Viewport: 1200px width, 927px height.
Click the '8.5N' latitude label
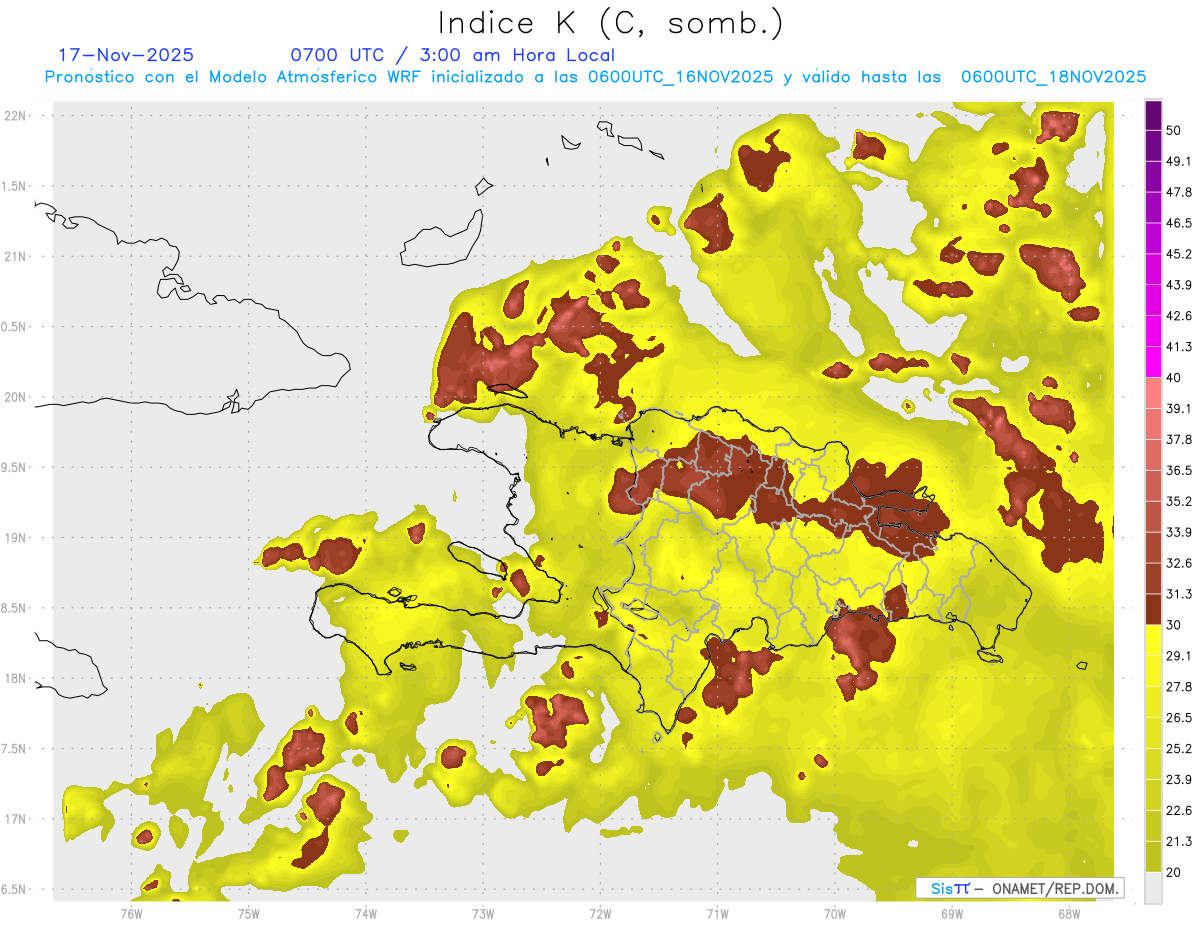pos(13,608)
